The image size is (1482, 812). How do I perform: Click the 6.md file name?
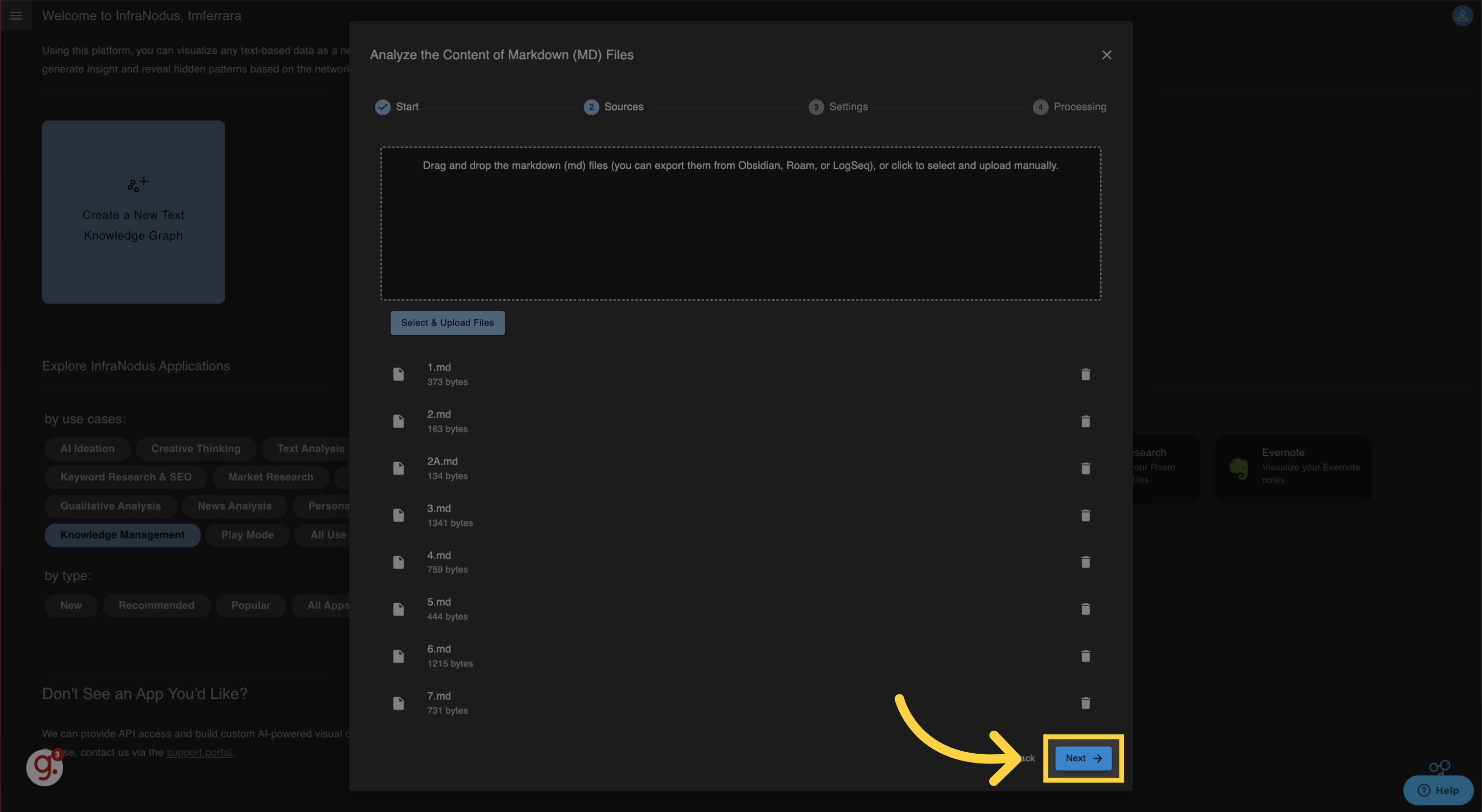[439, 649]
